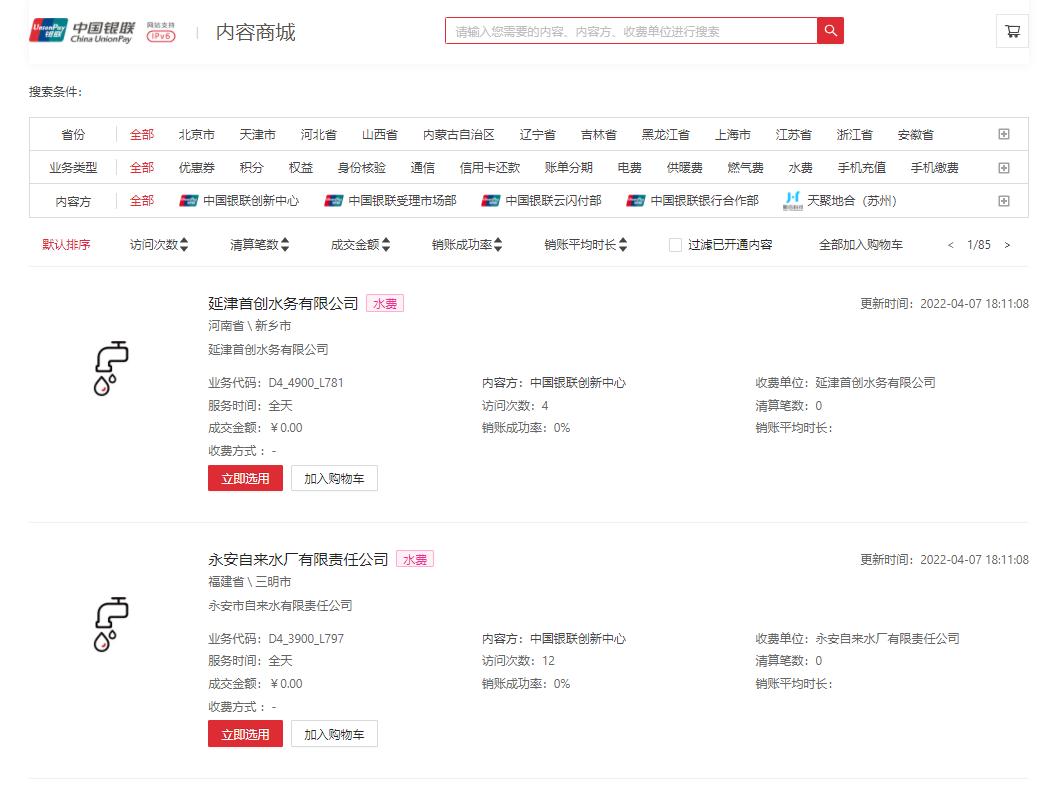Click the search input field
Image resolution: width=1062 pixels, height=799 pixels.
tap(630, 30)
